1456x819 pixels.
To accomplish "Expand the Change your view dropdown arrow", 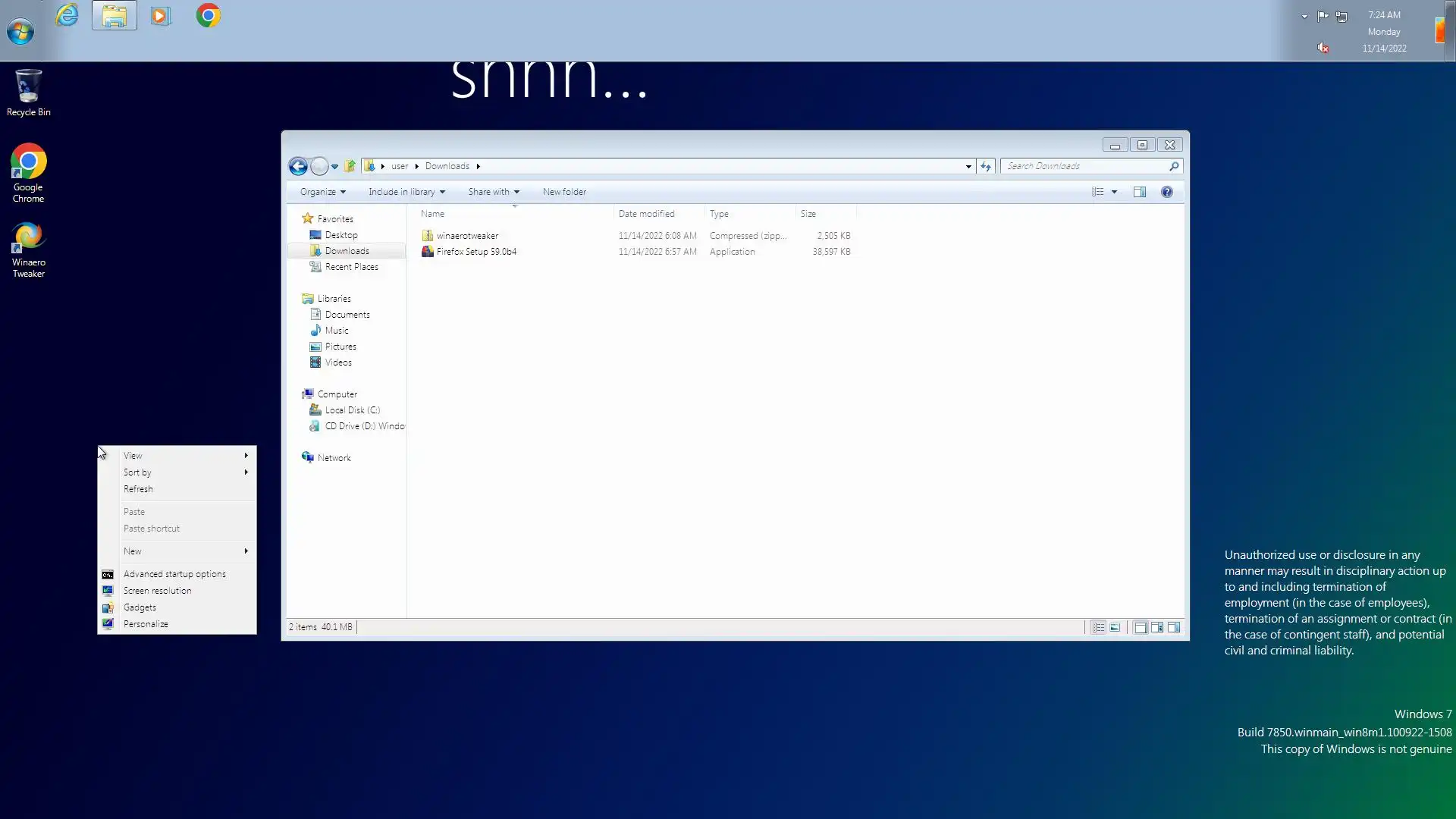I will (1114, 192).
